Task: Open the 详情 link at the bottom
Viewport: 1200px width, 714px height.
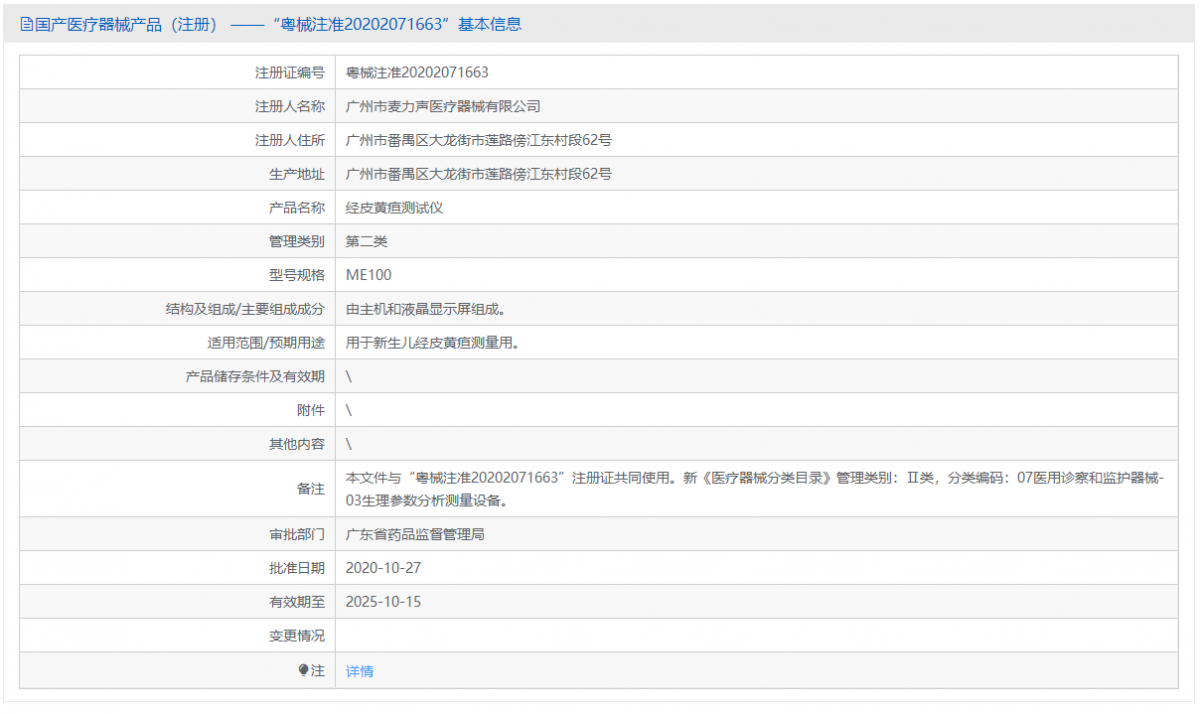Action: pos(357,670)
